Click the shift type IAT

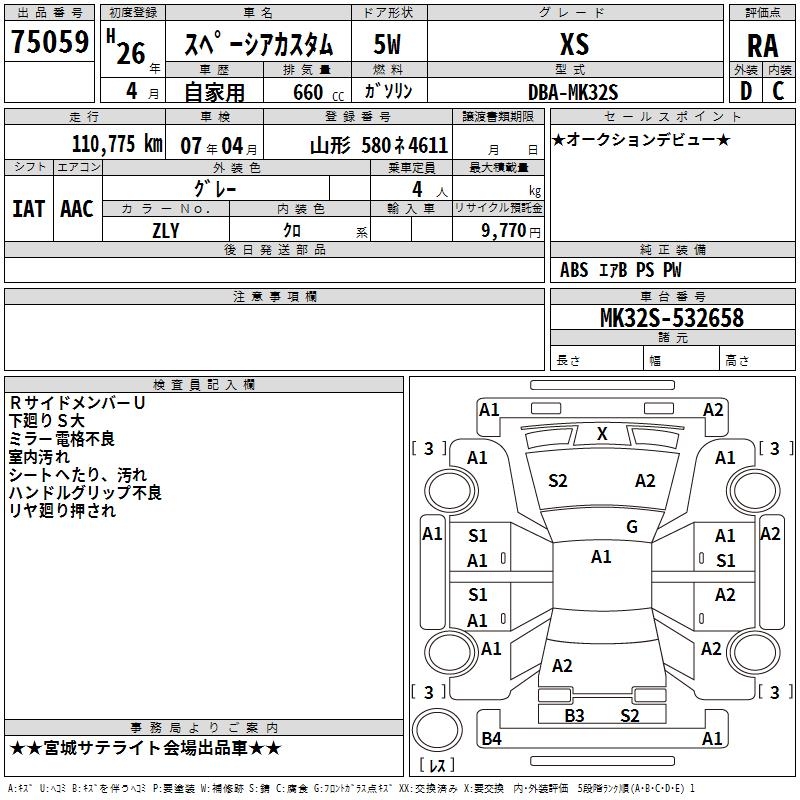[x=29, y=209]
